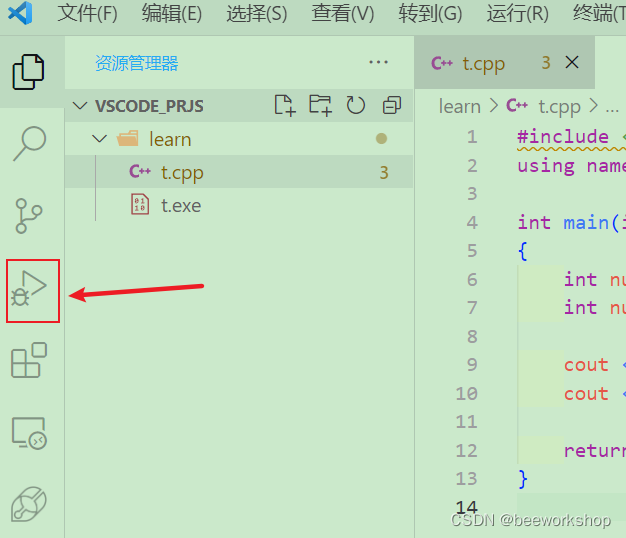Click the VS Code logo icon
Screen dimensions: 626x538
tap(20, 13)
